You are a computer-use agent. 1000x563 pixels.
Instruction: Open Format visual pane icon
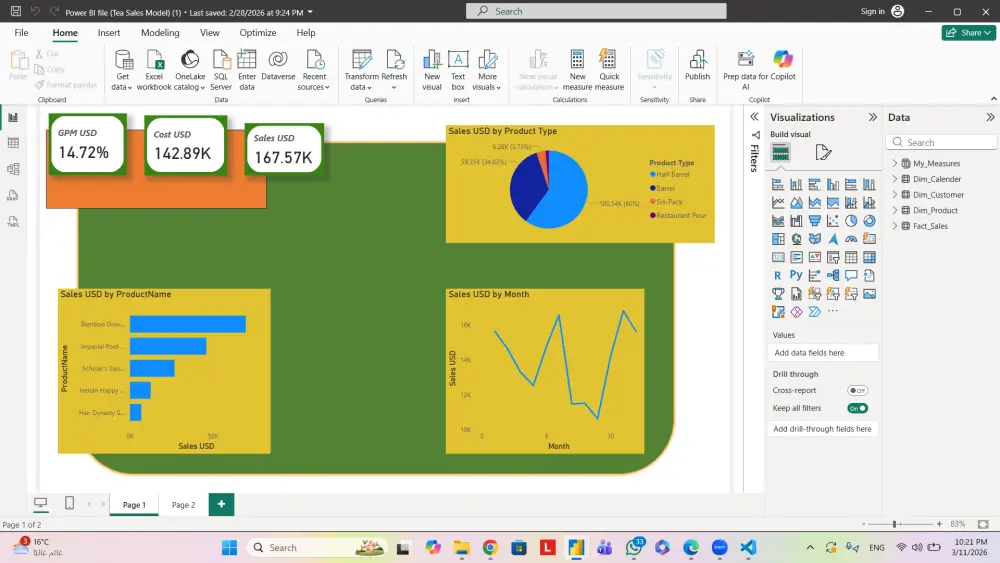coord(823,153)
